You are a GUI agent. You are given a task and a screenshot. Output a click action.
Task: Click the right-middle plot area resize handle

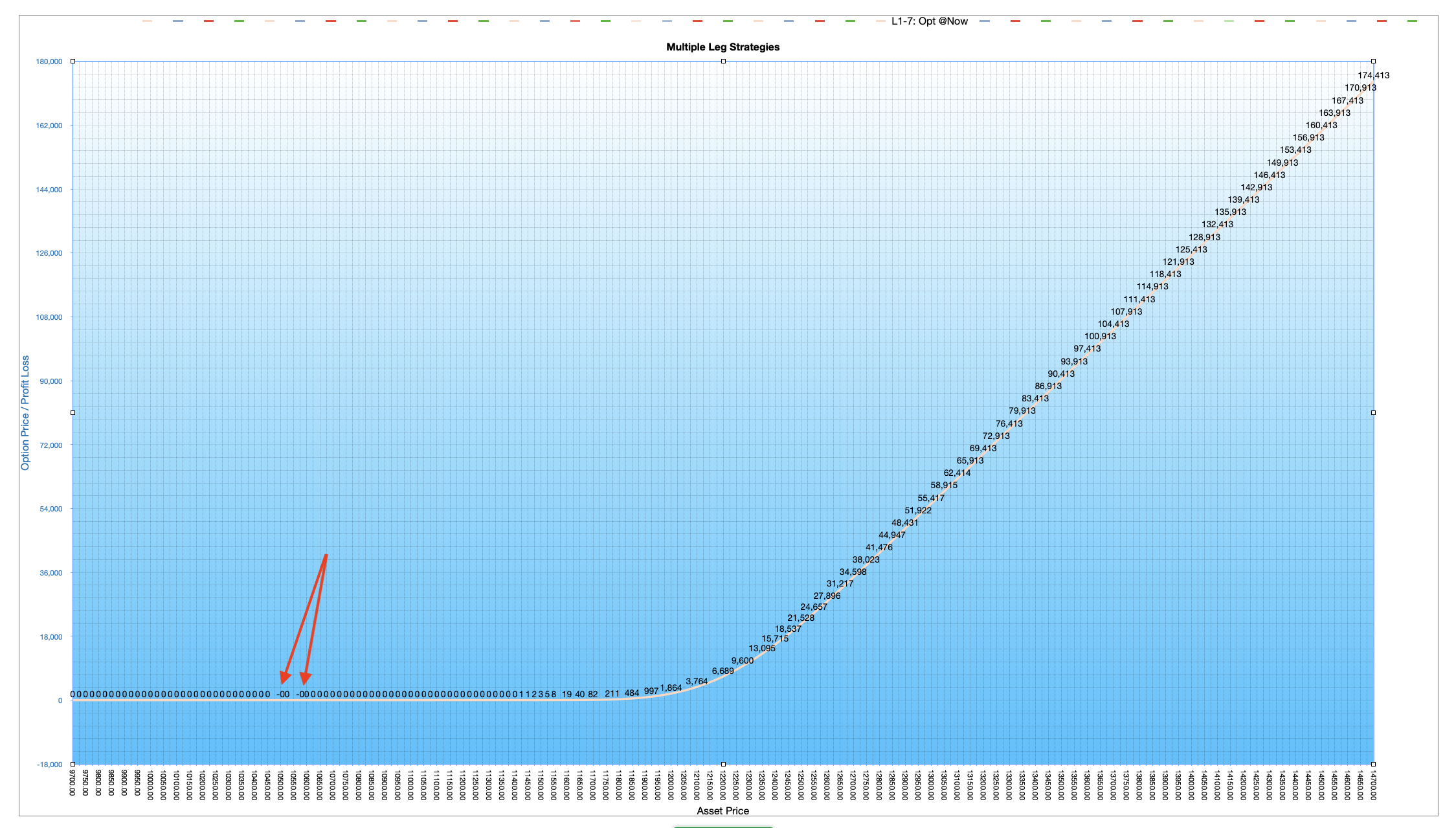[x=1373, y=412]
